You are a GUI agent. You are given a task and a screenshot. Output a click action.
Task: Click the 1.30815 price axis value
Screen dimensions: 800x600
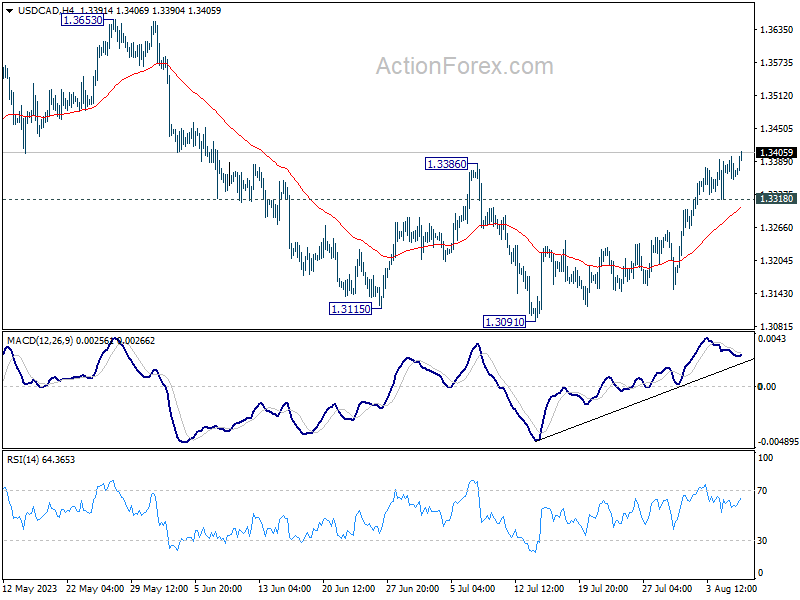(777, 327)
